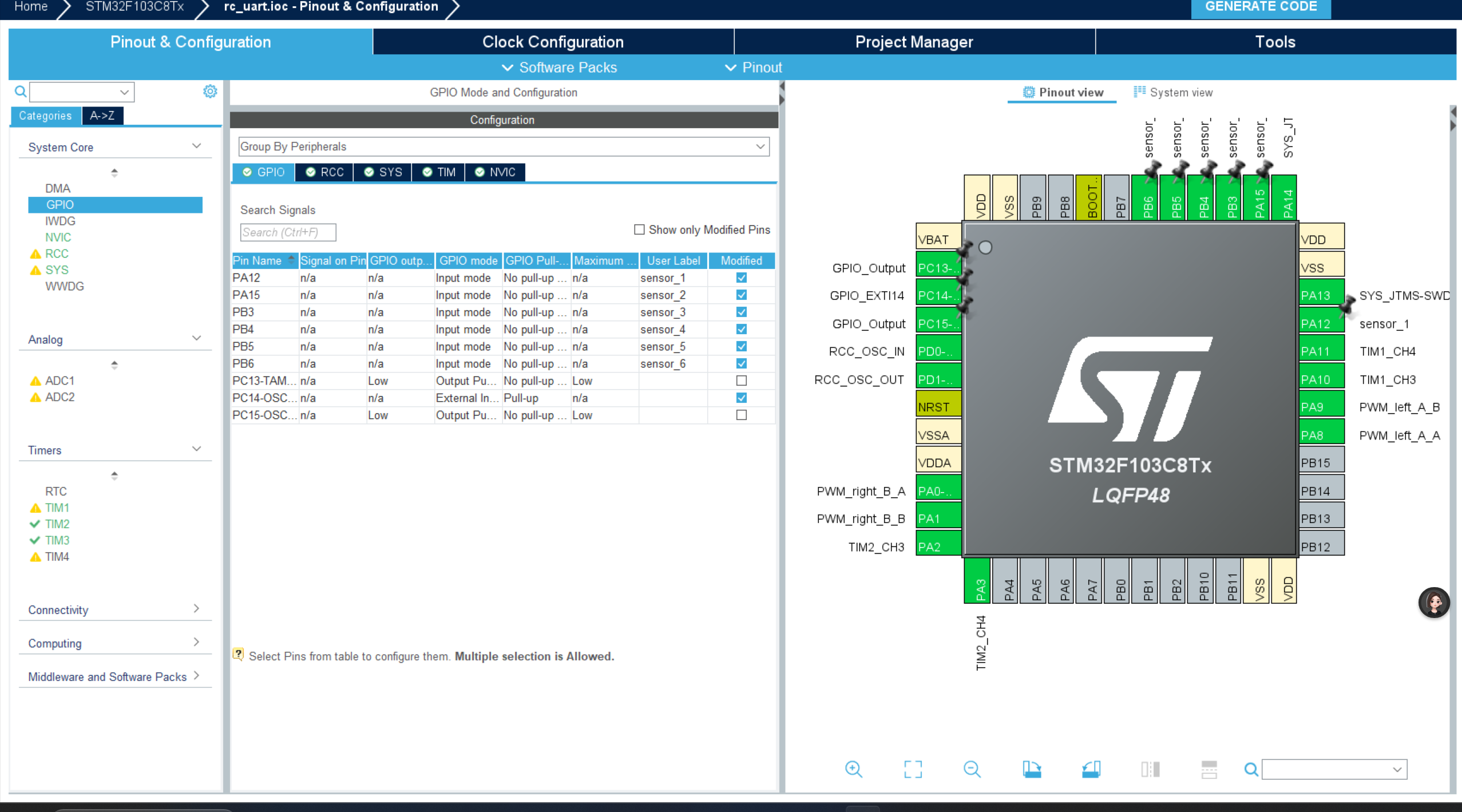The width and height of the screenshot is (1462, 812).
Task: Switch to Clock Configuration tab
Action: (552, 42)
